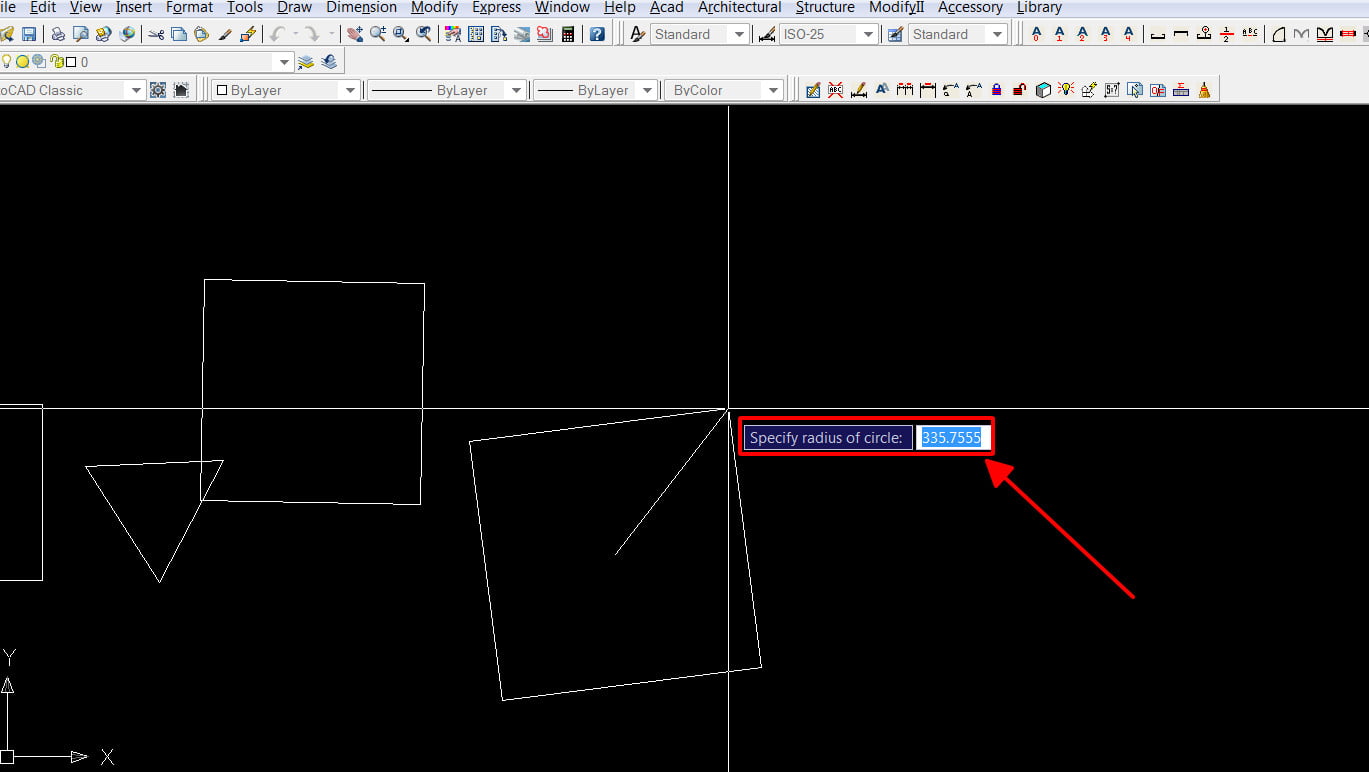
Task: Open the Architectural menu
Action: pos(739,7)
